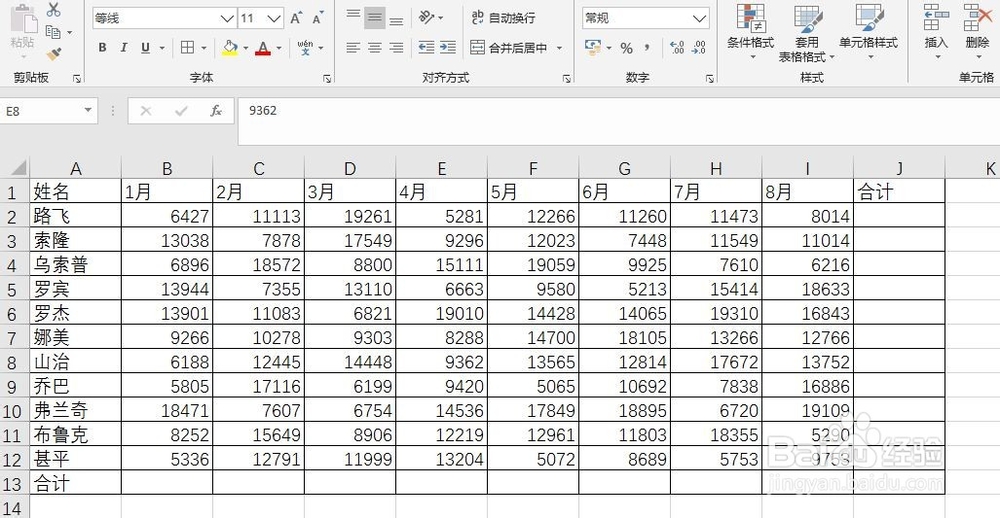1000x518 pixels.
Task: Expand fill color dropdown arrow
Action: tap(245, 48)
